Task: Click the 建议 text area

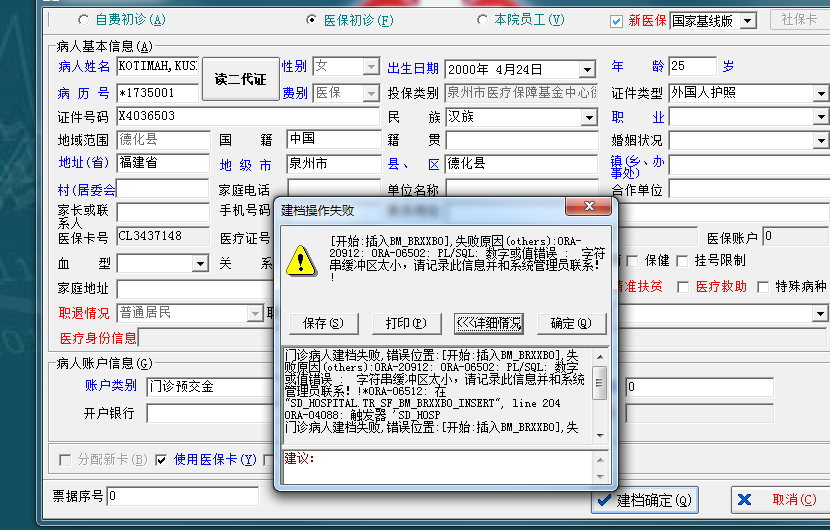Action: point(438,468)
